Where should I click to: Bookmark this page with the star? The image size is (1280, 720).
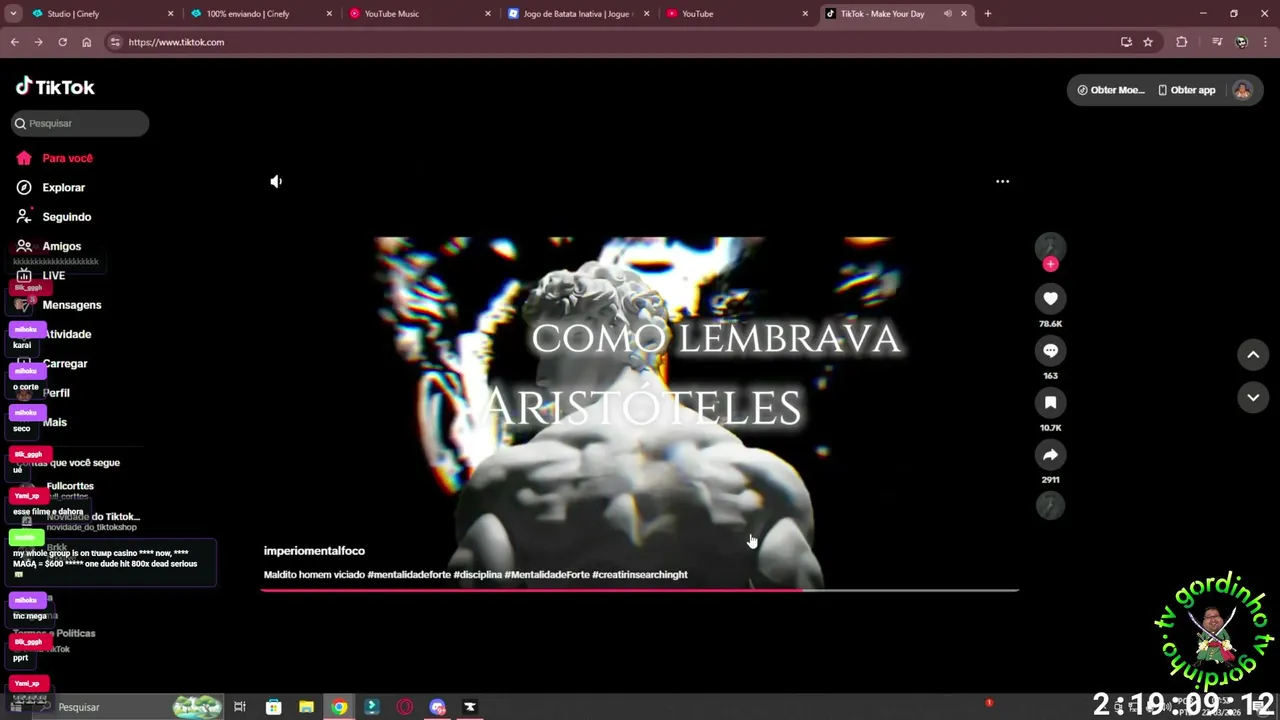click(x=1148, y=42)
